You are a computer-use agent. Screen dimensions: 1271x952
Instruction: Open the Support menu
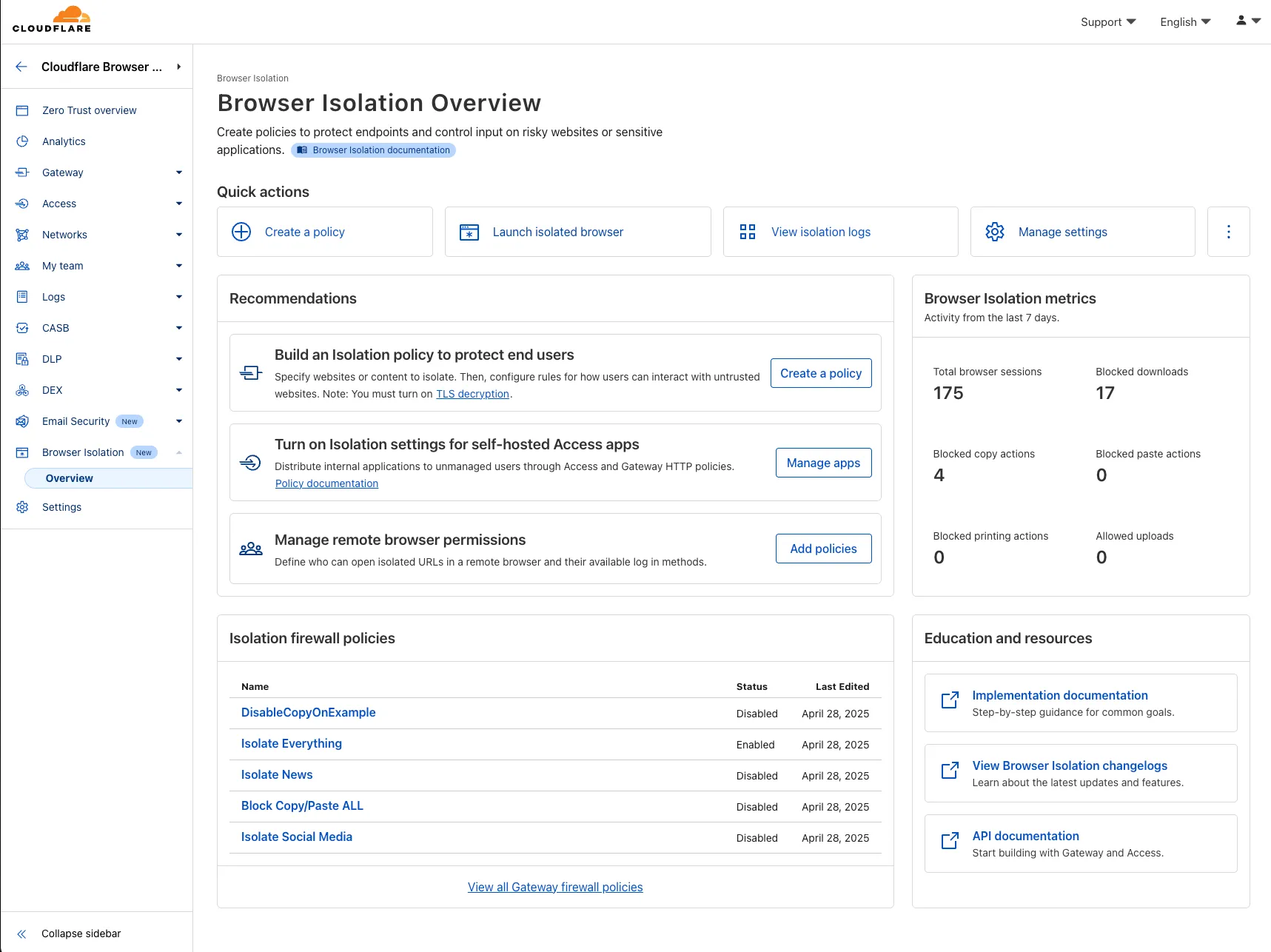pos(1107,21)
